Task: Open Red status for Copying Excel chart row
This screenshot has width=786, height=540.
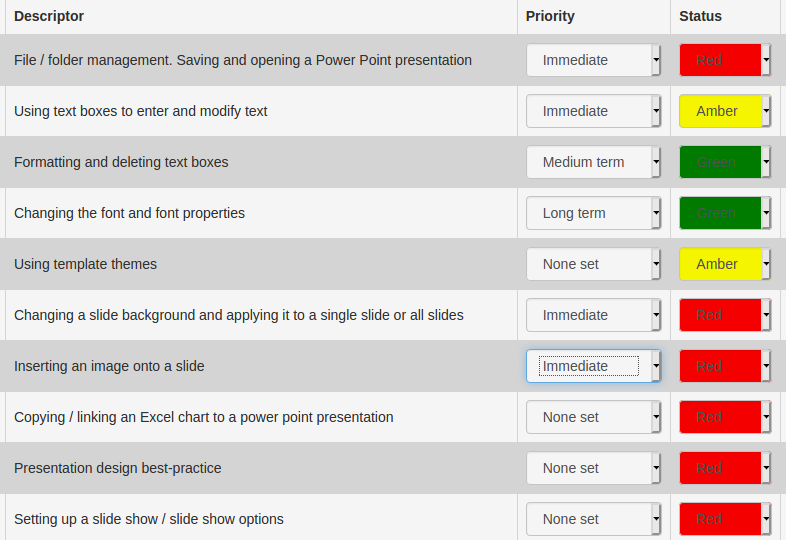Action: (725, 417)
